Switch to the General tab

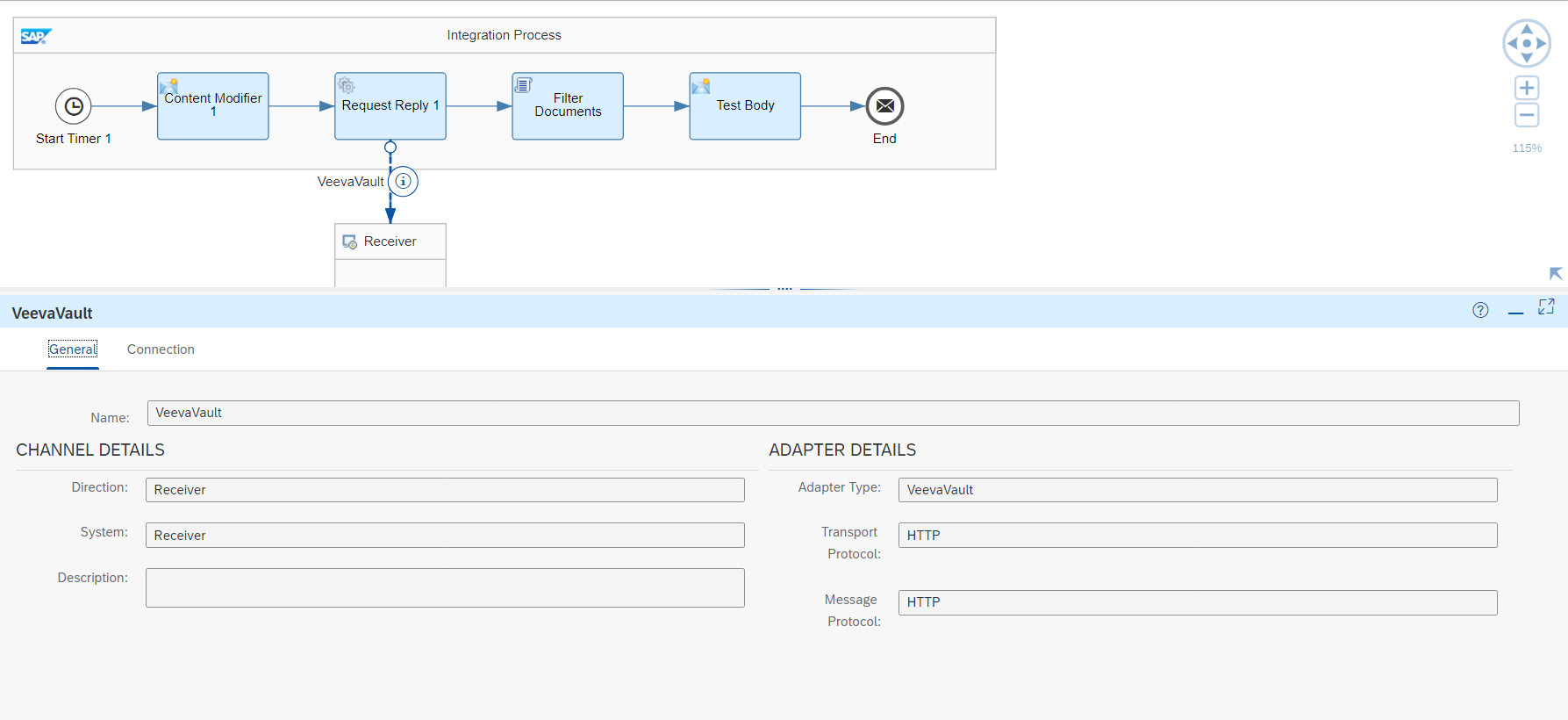(73, 349)
